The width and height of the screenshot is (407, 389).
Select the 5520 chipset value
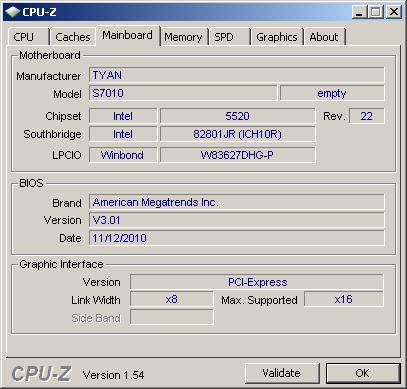(x=237, y=116)
